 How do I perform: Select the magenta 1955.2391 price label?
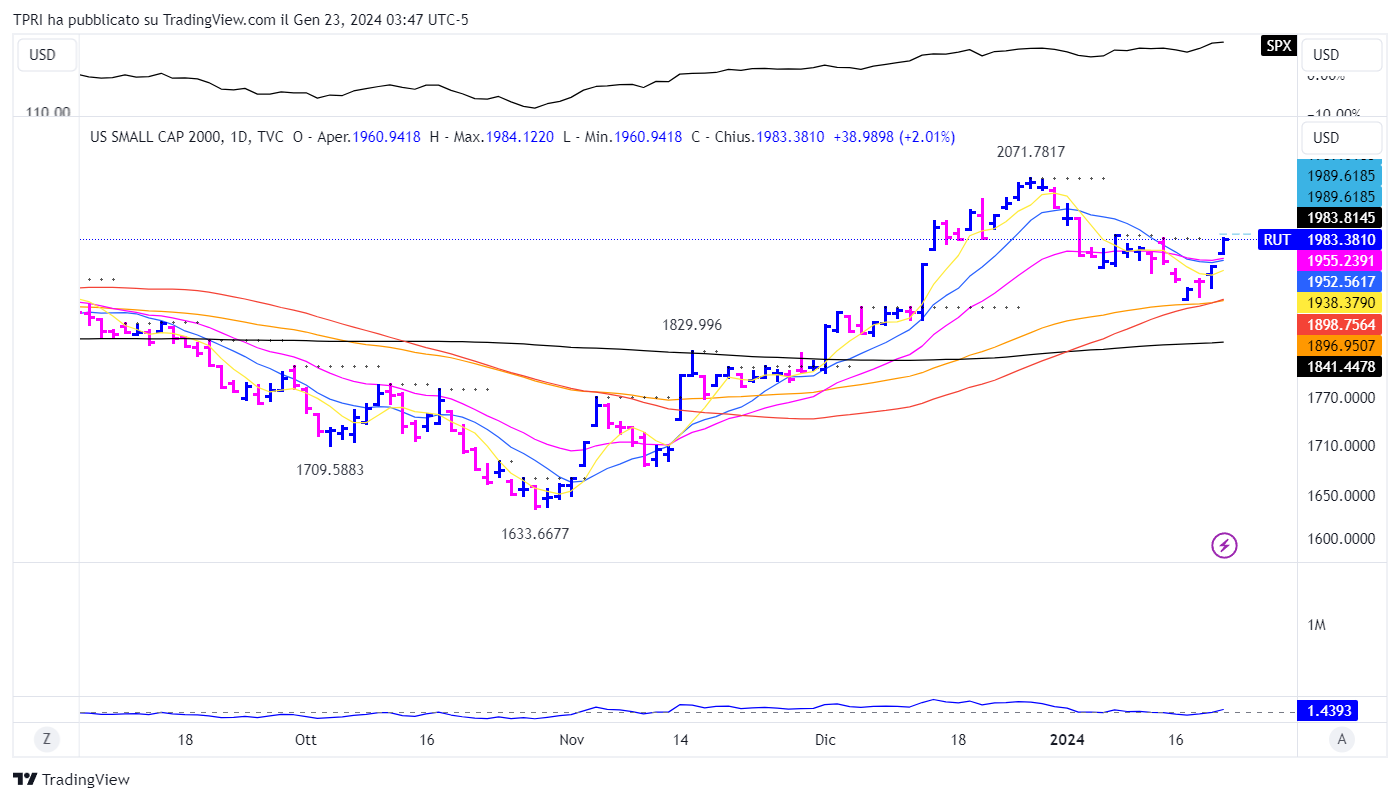pyautogui.click(x=1339, y=260)
